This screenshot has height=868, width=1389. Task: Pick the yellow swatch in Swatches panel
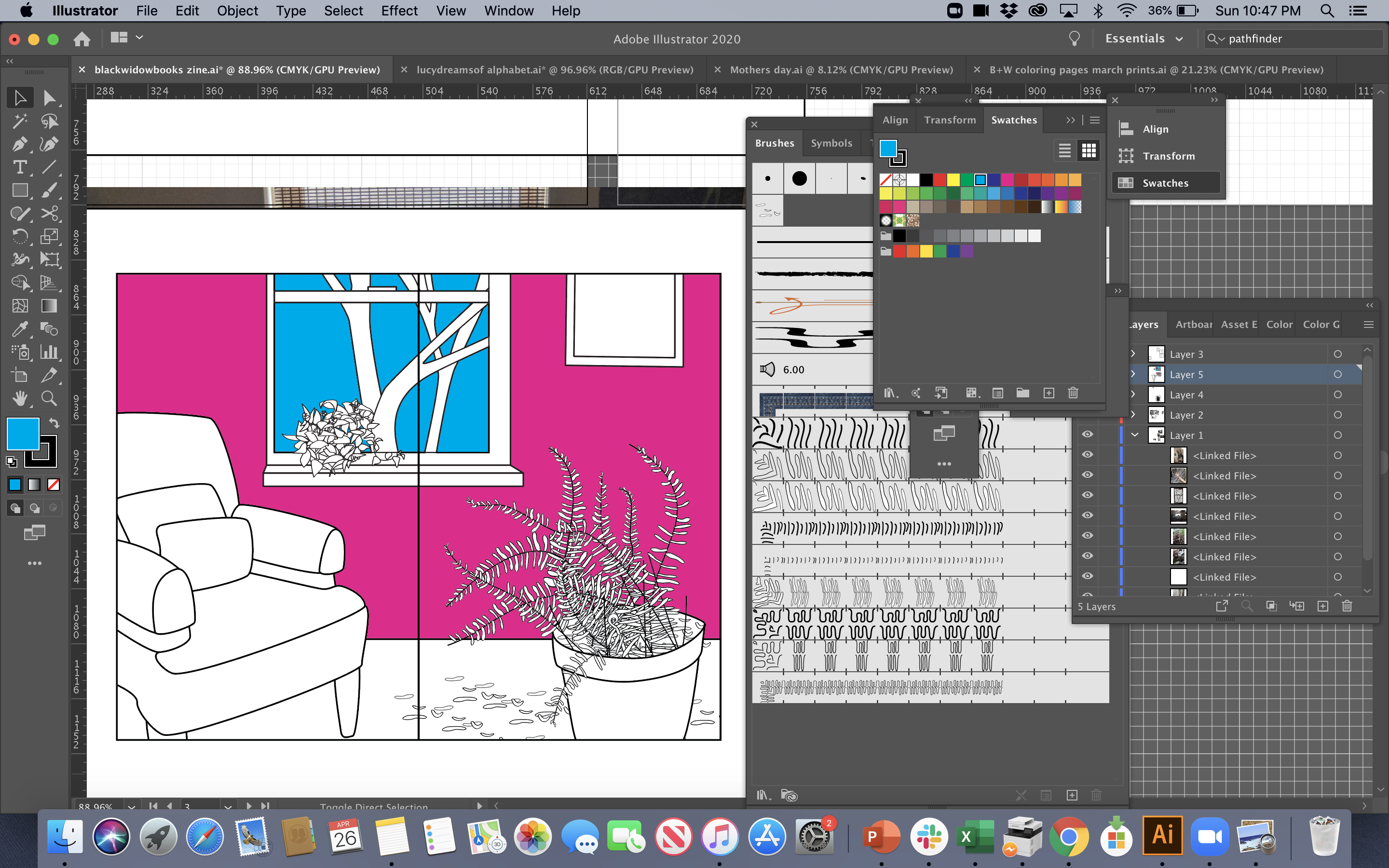tap(953, 180)
